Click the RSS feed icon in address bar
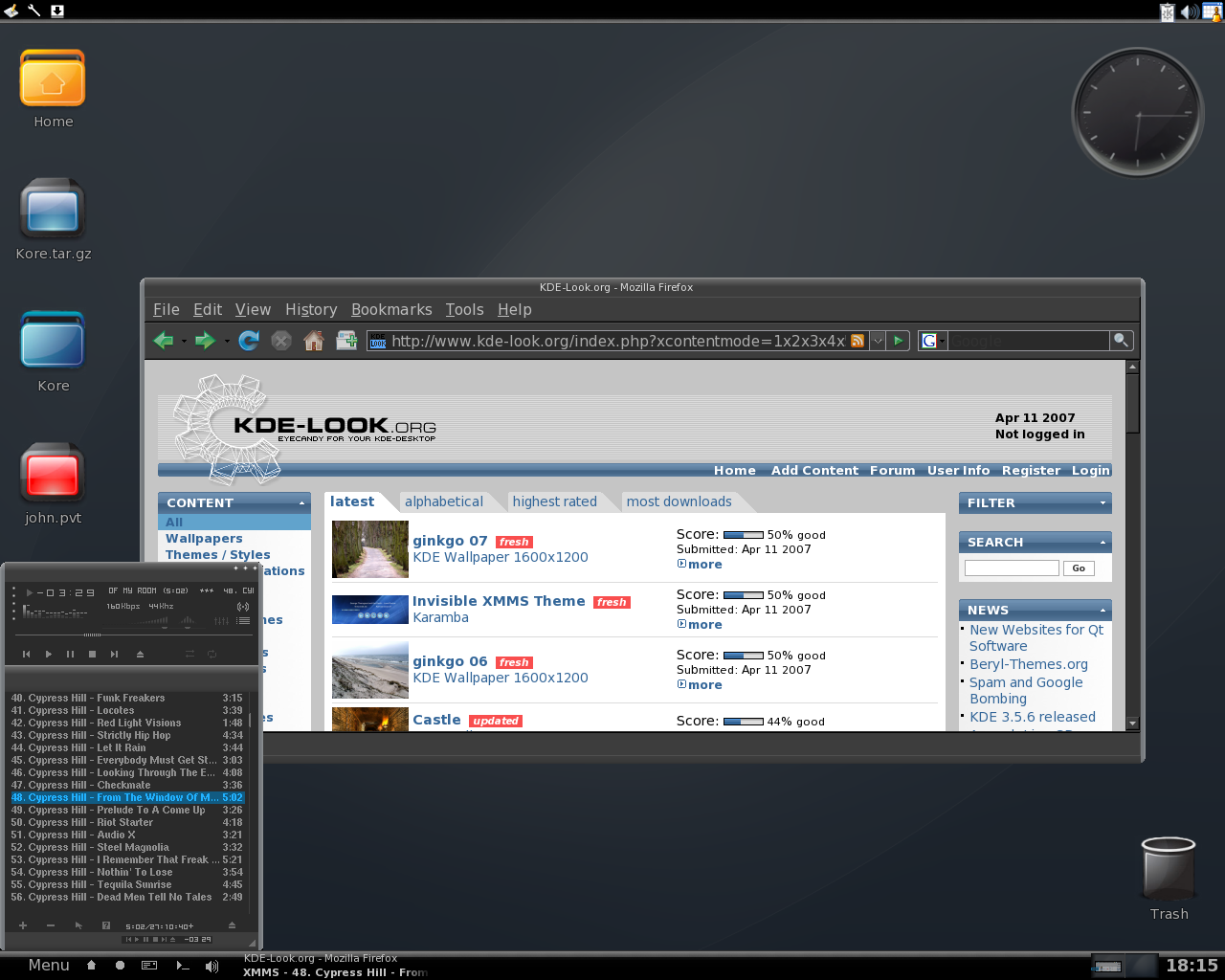Viewport: 1225px width, 980px height. [857, 341]
